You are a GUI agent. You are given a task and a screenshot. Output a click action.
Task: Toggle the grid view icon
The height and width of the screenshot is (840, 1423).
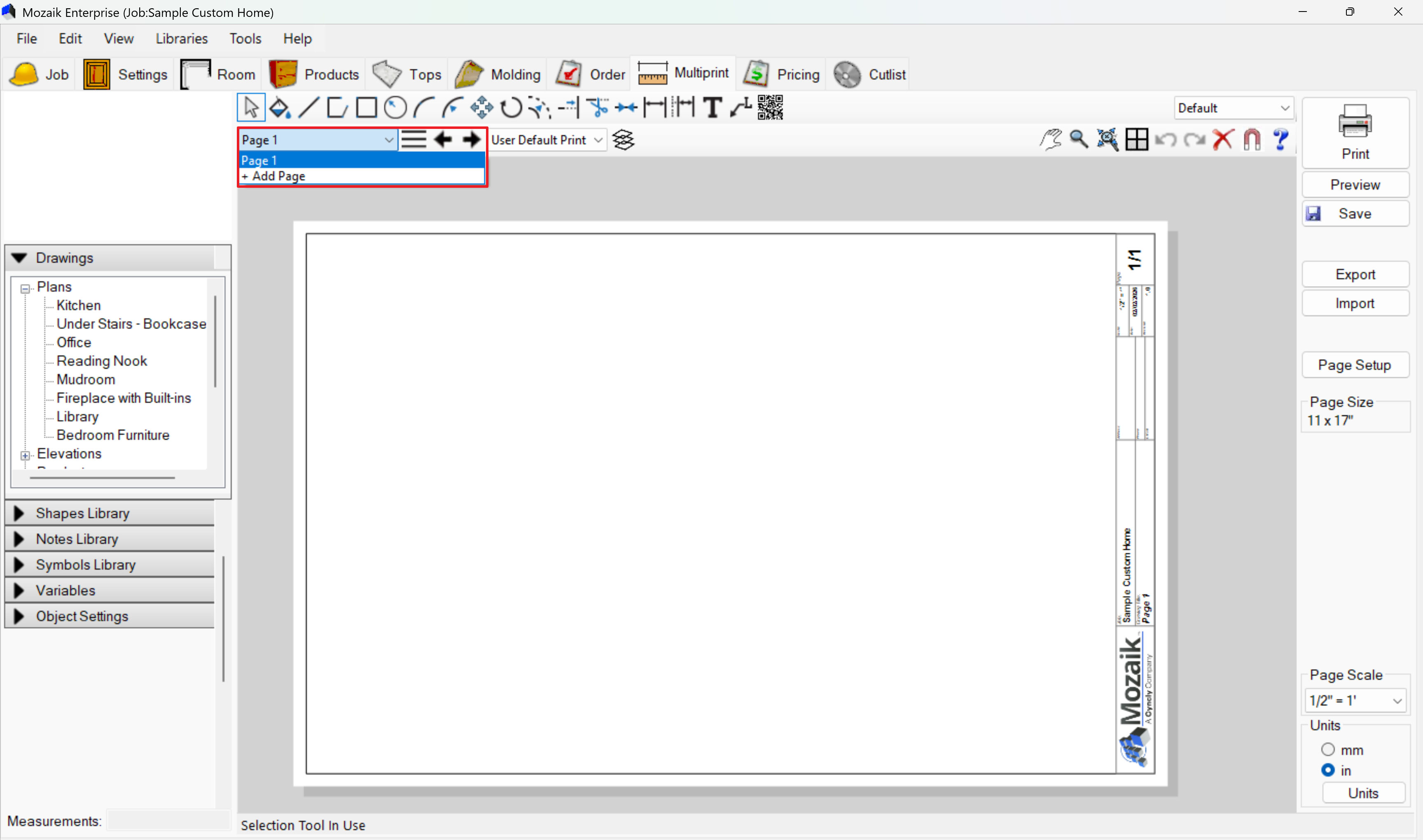[1136, 139]
